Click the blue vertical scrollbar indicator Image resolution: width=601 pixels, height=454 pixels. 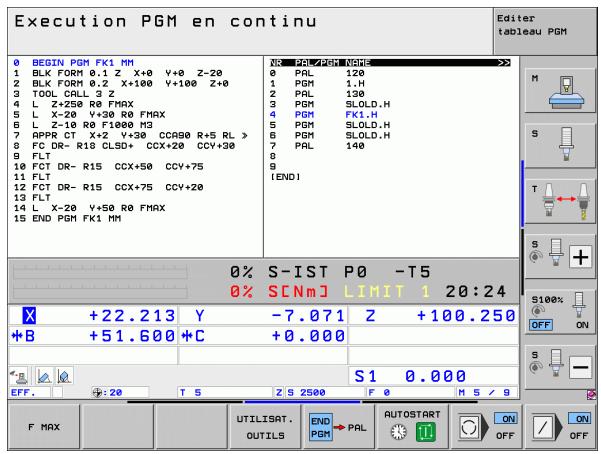522,194
